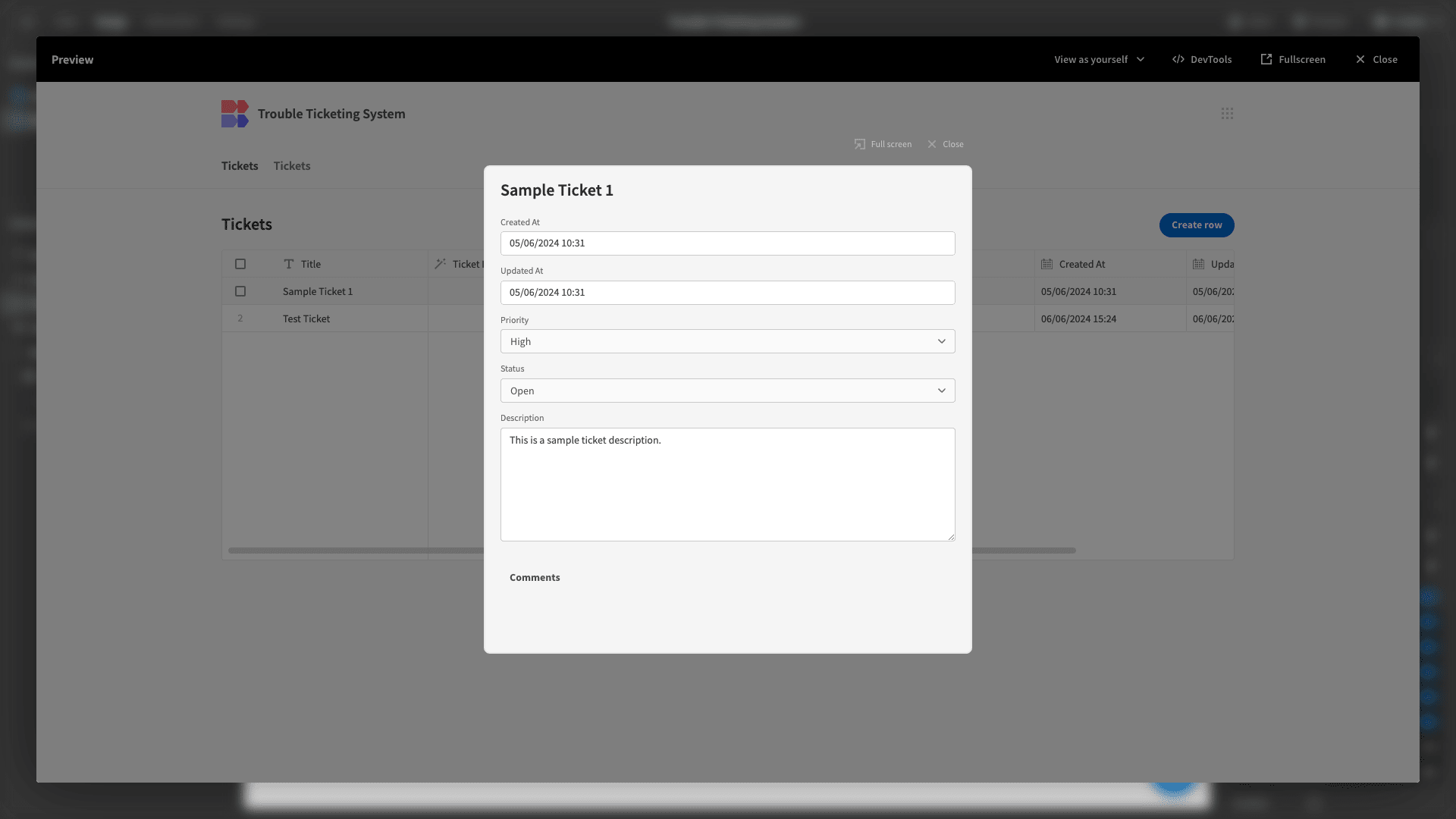
Task: Close the Sample Ticket 1 modal
Action: tap(946, 144)
